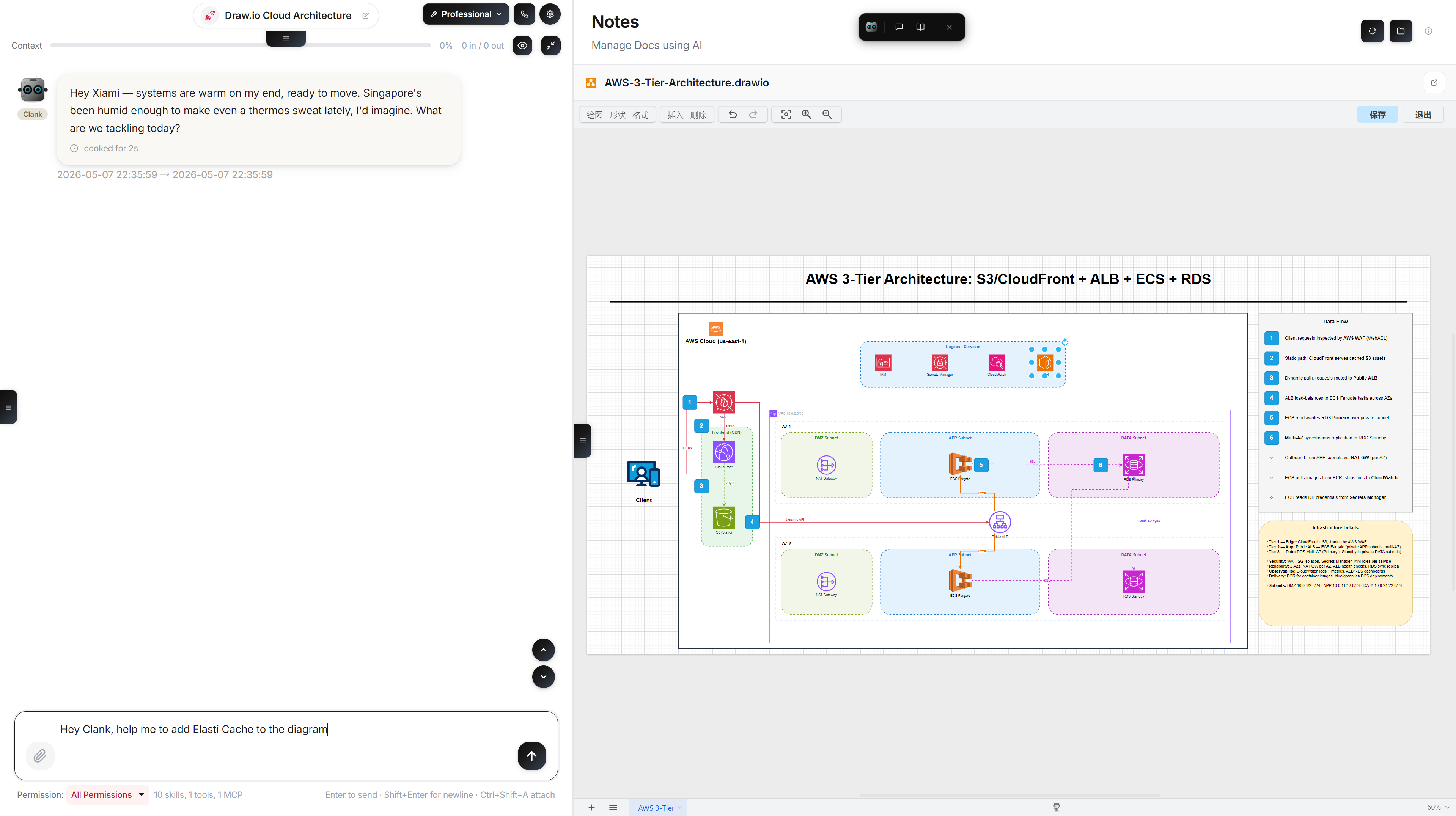Click the context usage progress bar
Screen dimensions: 1456x816
pyautogui.click(x=240, y=45)
